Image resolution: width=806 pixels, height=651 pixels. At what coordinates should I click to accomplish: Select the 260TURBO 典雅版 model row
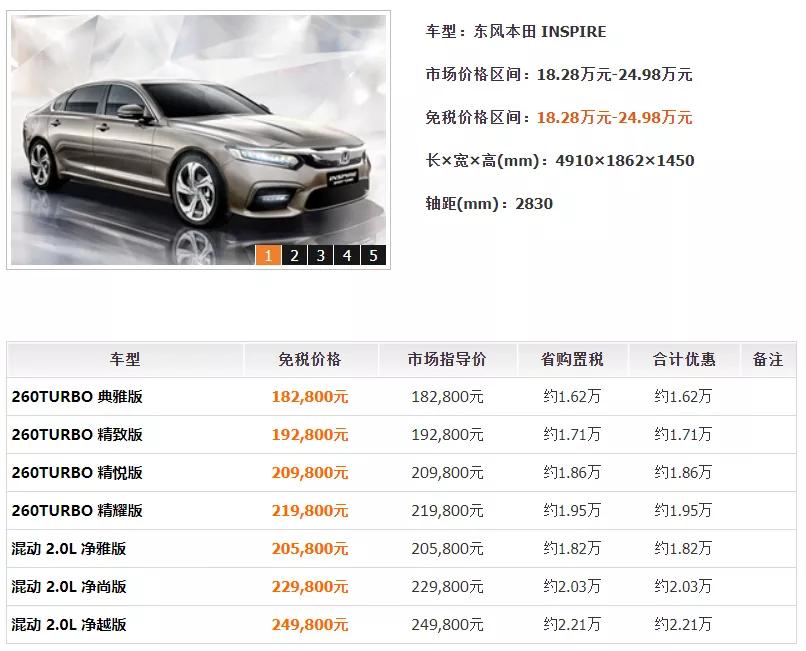click(x=401, y=396)
